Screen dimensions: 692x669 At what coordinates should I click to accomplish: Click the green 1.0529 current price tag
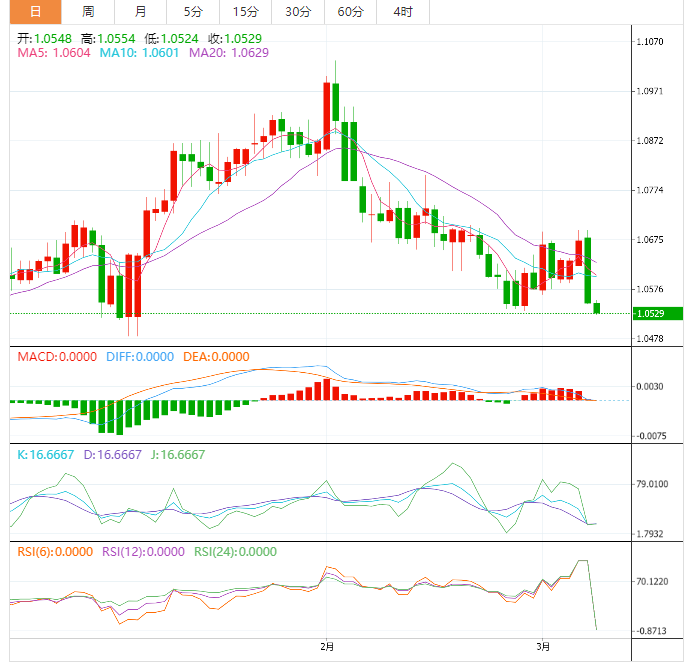pyautogui.click(x=657, y=314)
